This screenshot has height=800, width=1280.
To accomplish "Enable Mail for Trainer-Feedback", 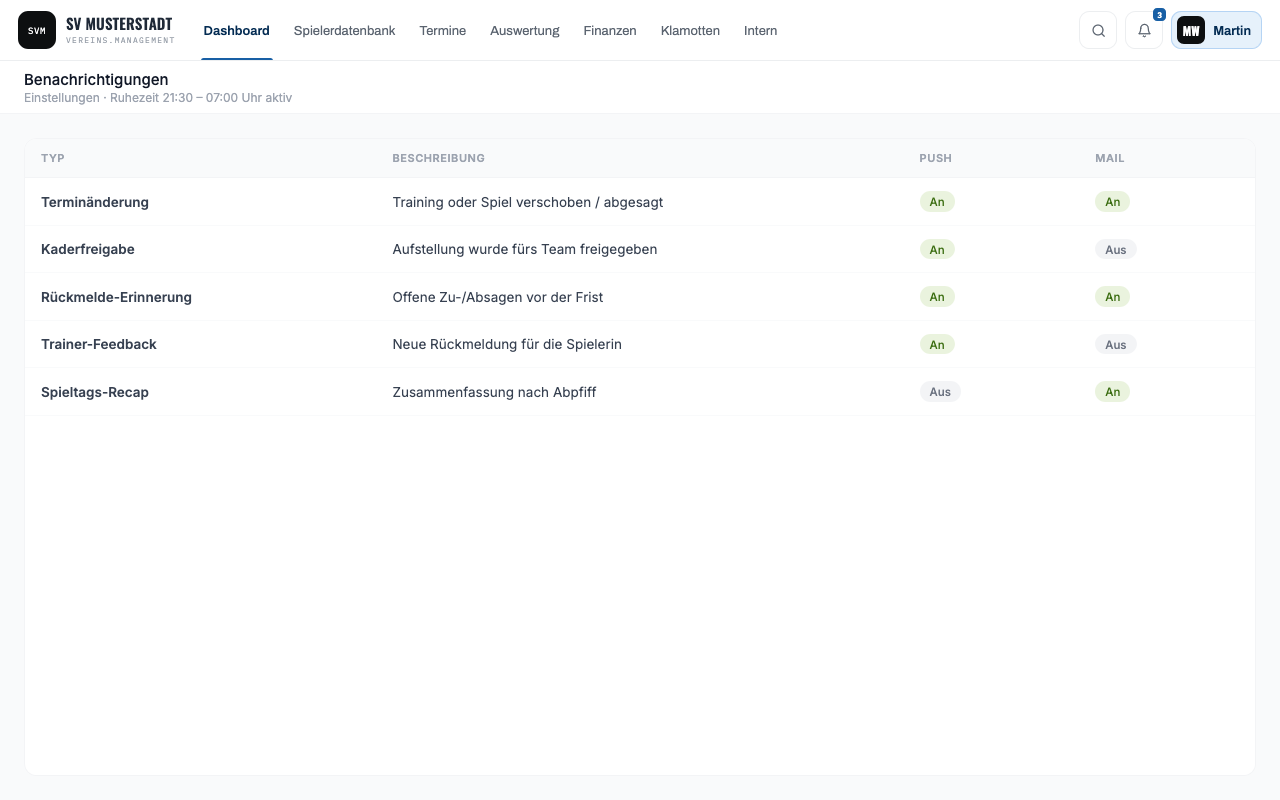I will tap(1116, 345).
